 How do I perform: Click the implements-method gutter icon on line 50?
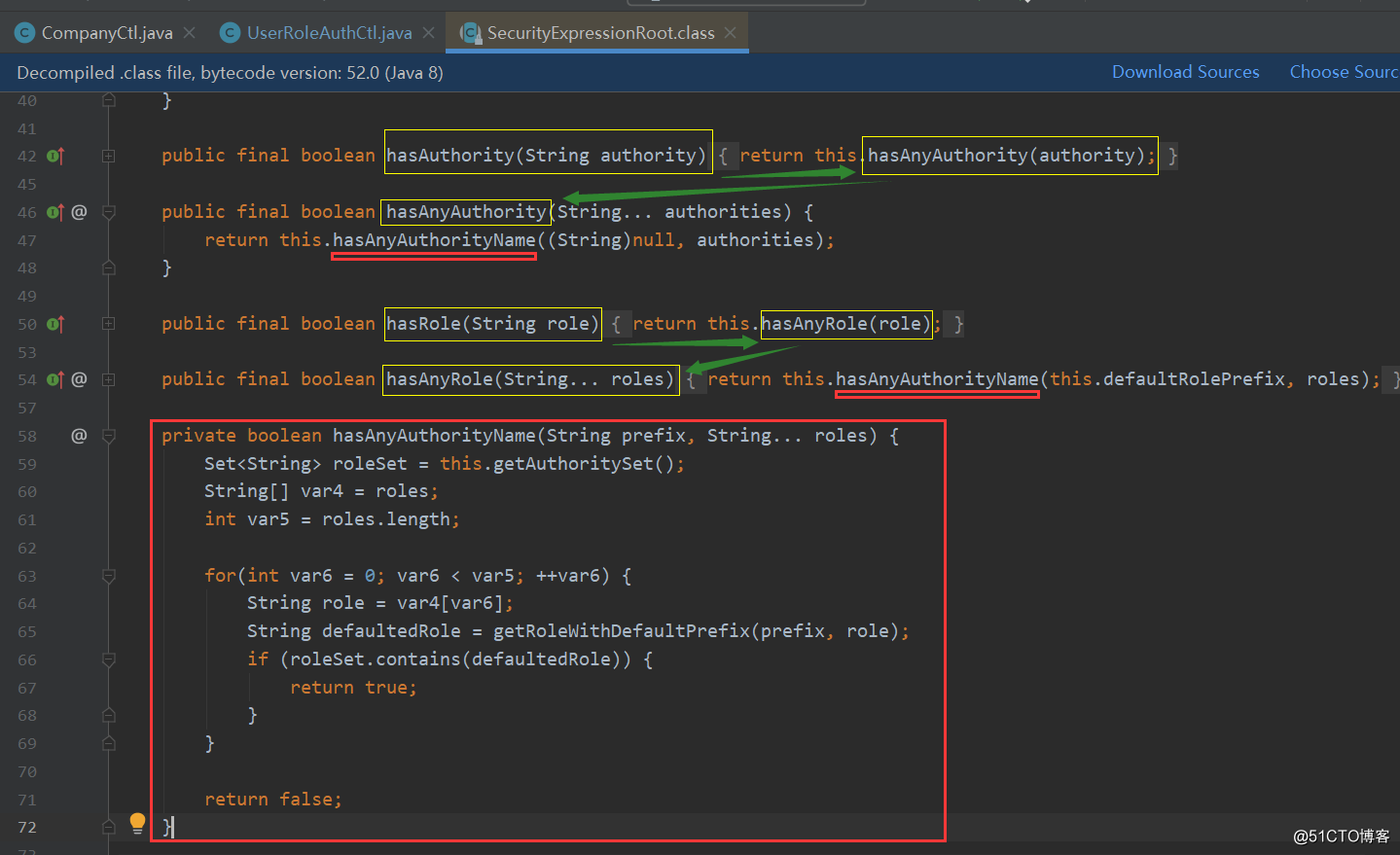pos(55,324)
